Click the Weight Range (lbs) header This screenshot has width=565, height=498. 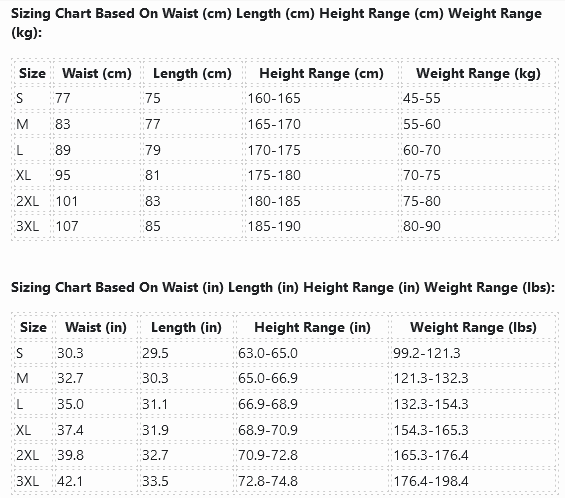[x=473, y=327]
